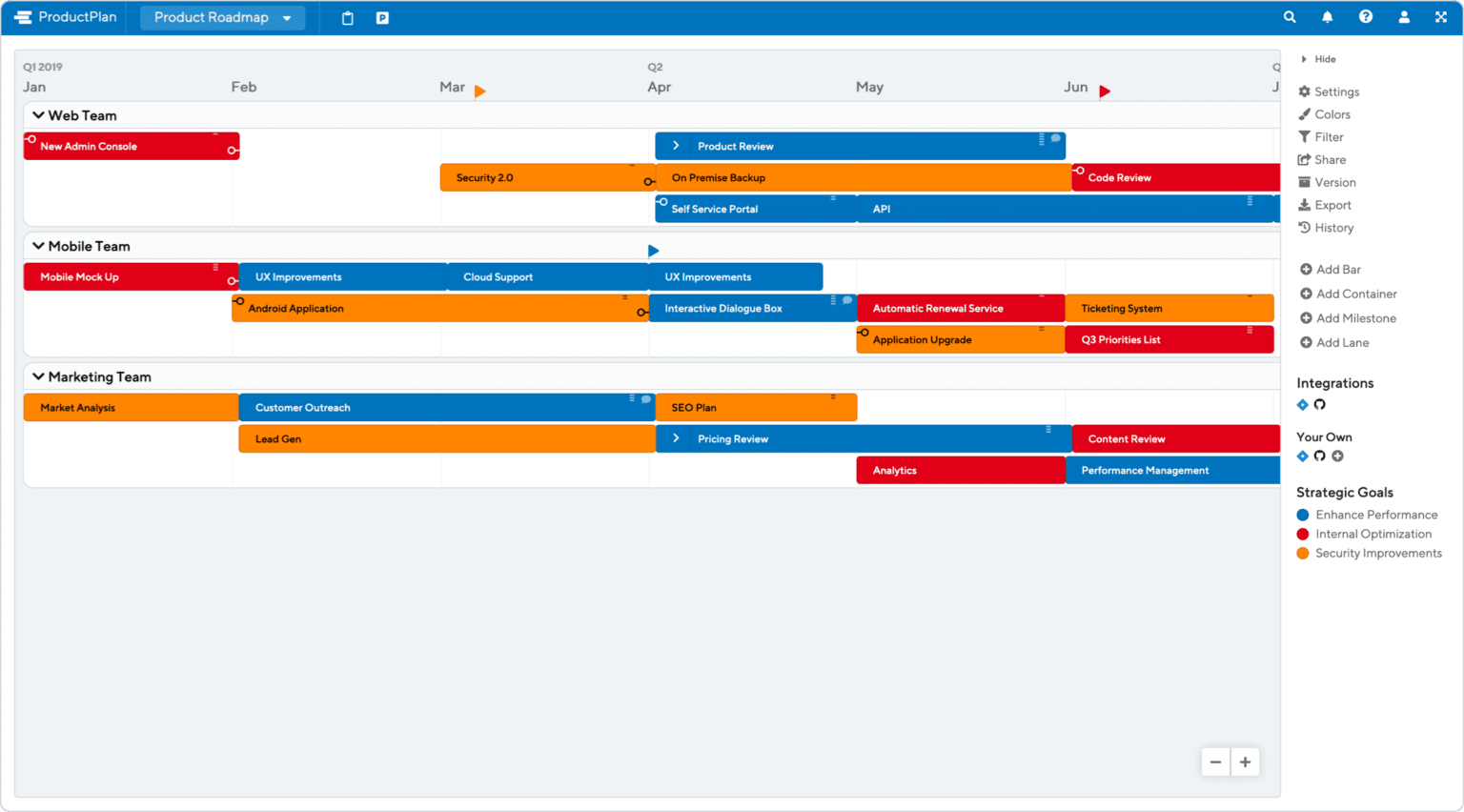Open help using the question mark icon
Screen dimensions: 1464x812
tap(1366, 16)
